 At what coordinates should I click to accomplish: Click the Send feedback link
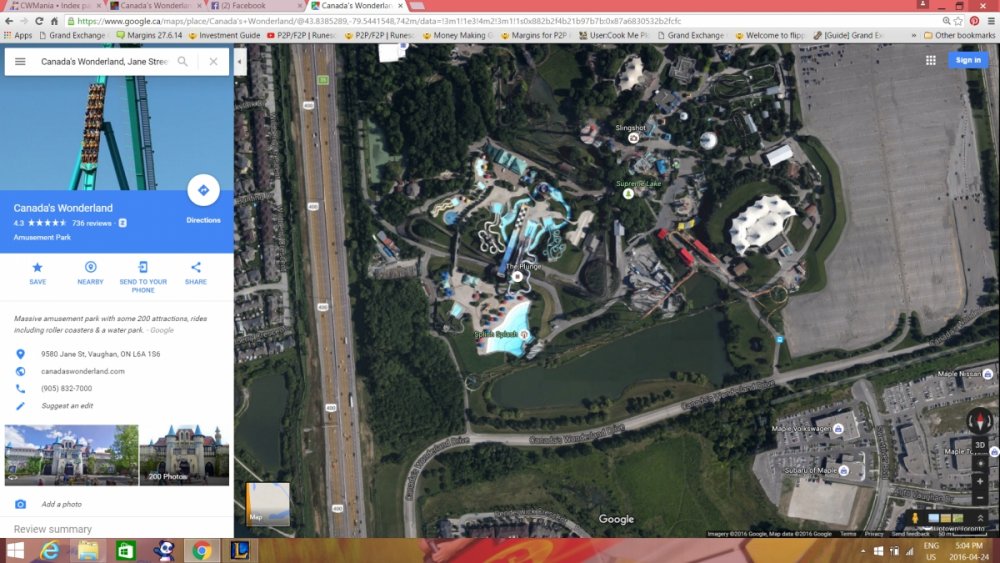(911, 534)
